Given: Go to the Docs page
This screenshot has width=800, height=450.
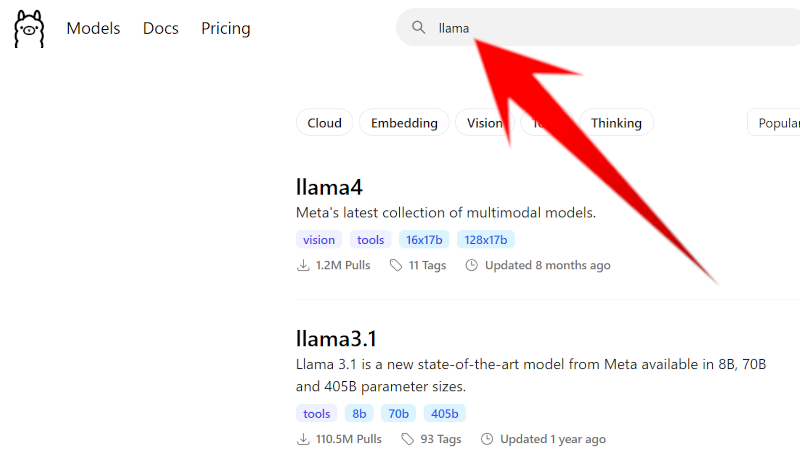Looking at the screenshot, I should [x=160, y=28].
